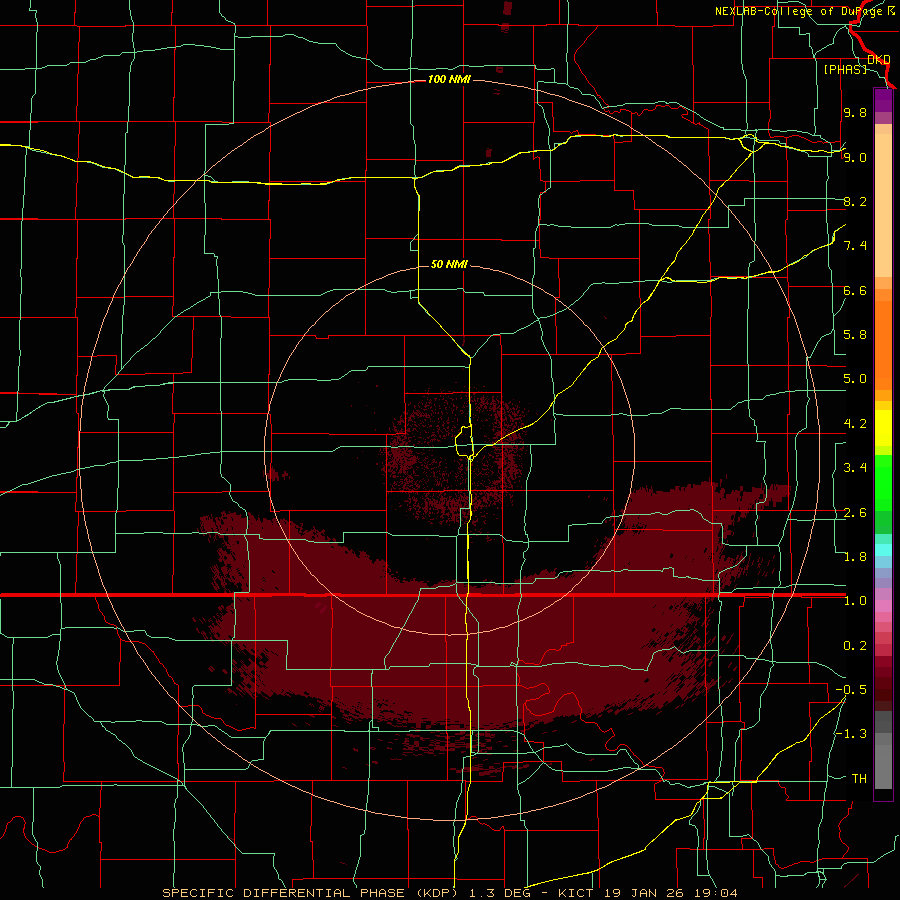900x900 pixels.
Task: Click the 5.8 value on the color scale
Action: (x=855, y=335)
